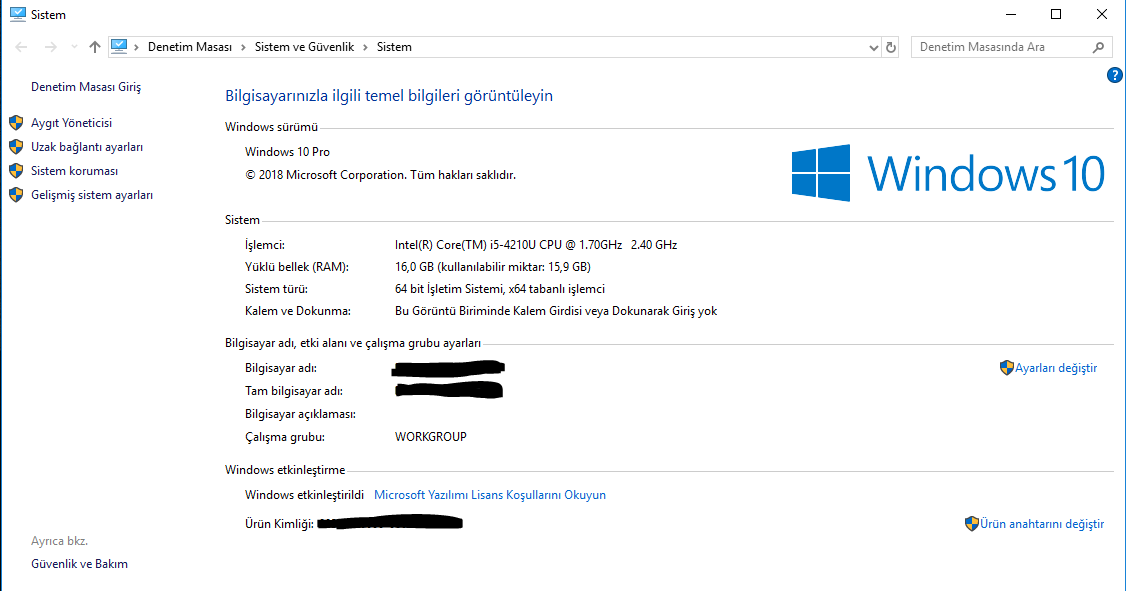Click the search magnifier icon
The width and height of the screenshot is (1126, 591).
point(1099,47)
